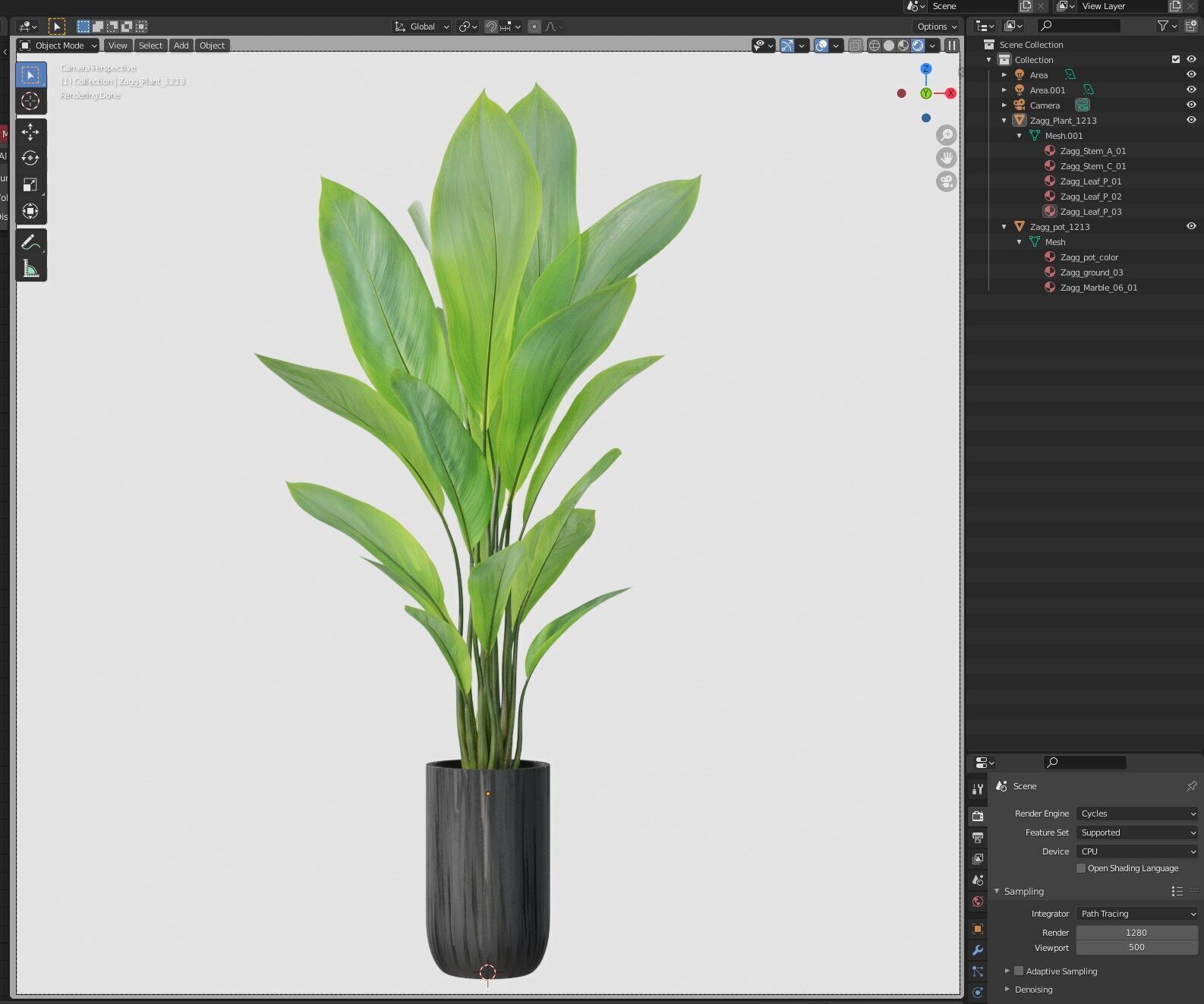This screenshot has height=1004, width=1204.
Task: Enable Adaptive Sampling checkbox
Action: click(x=1019, y=971)
